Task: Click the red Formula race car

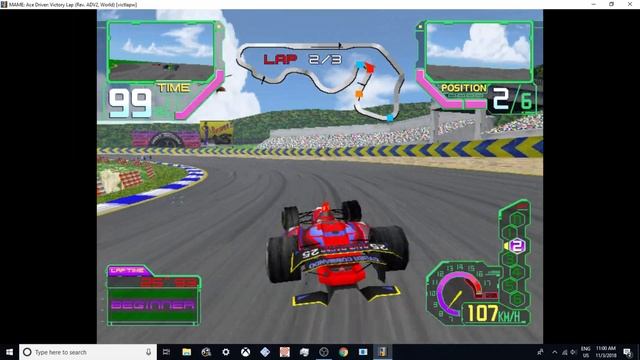Action: pyautogui.click(x=337, y=252)
